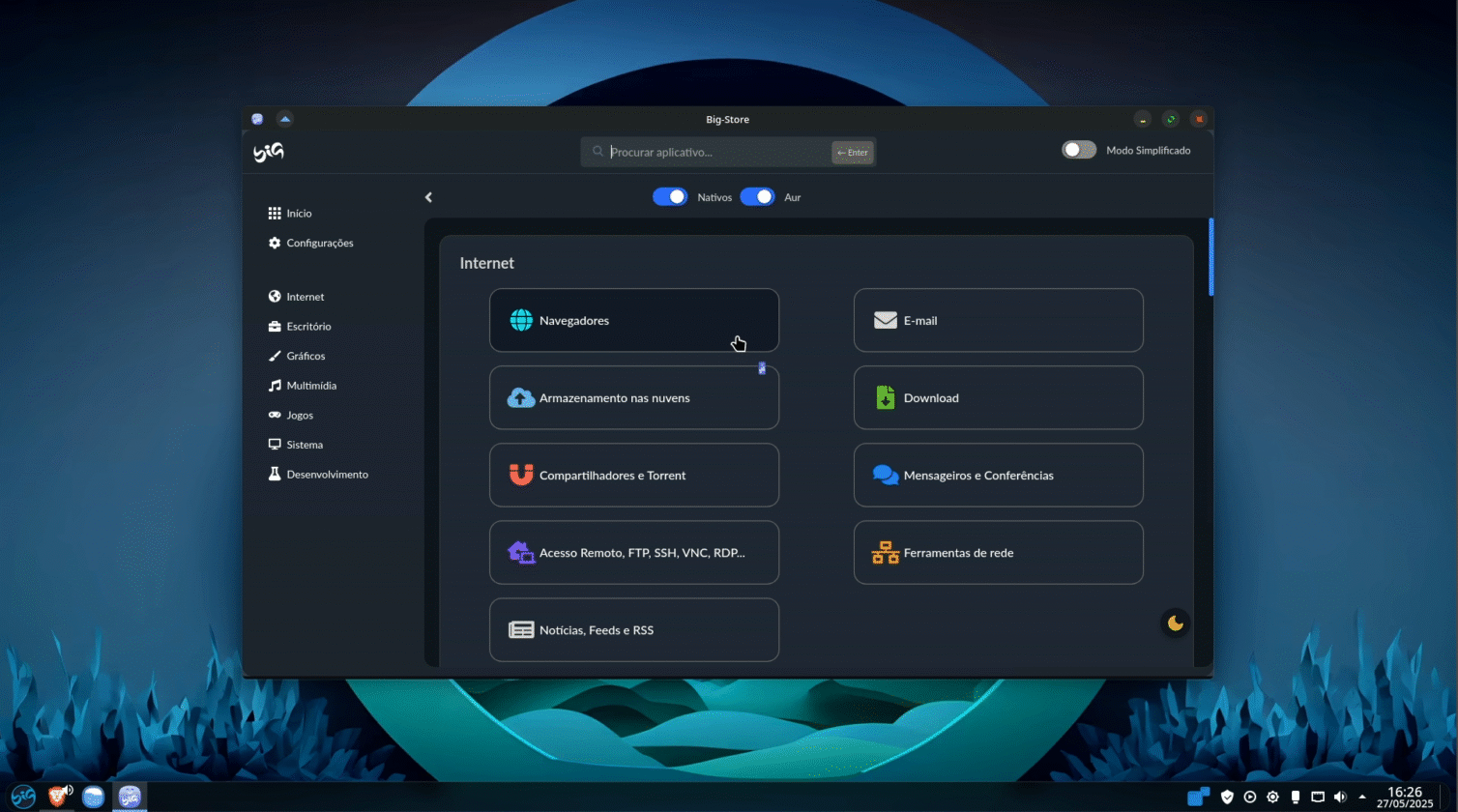Turn off the Aur toggle
This screenshot has width=1458, height=812.
coord(758,196)
